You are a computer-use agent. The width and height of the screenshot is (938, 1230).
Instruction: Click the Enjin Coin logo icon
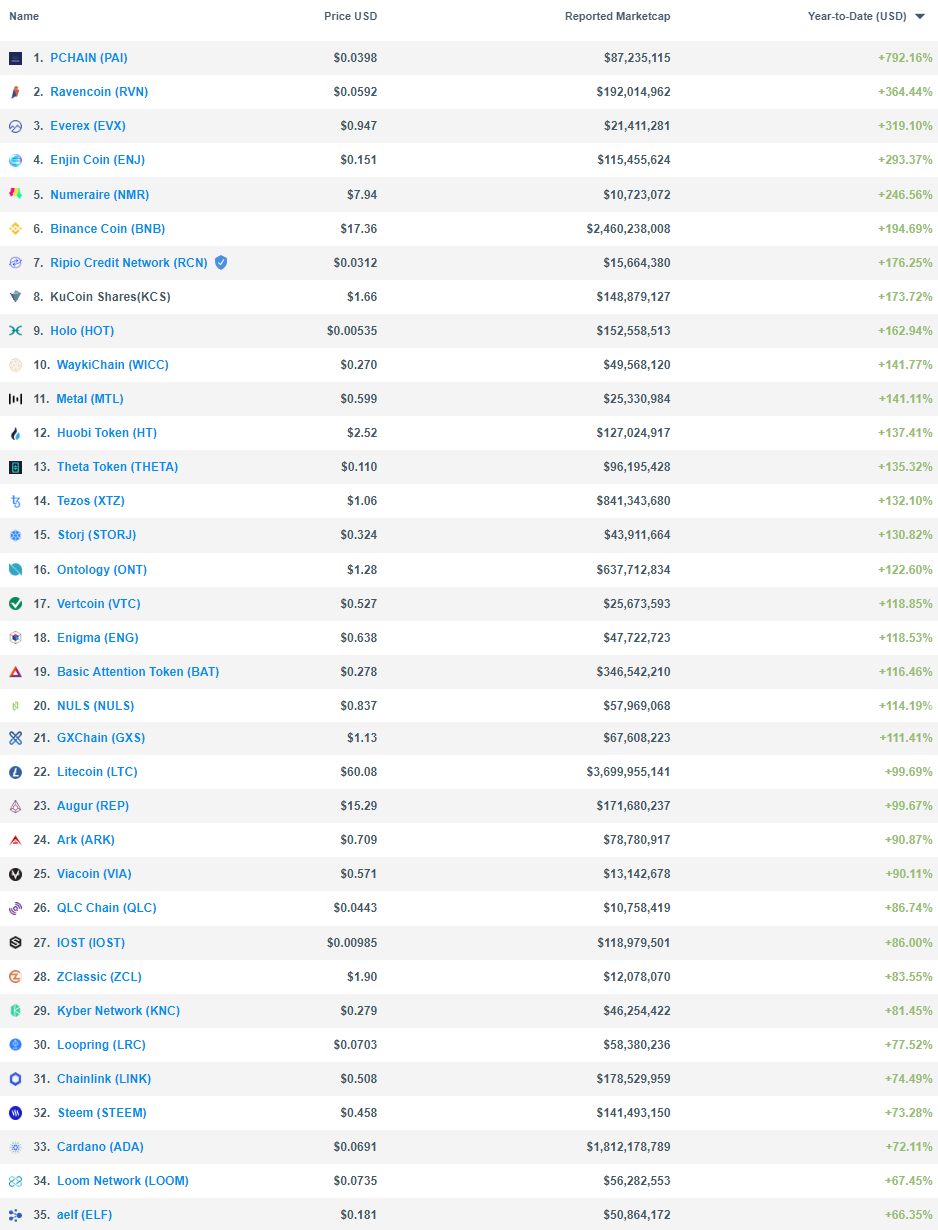(15, 160)
